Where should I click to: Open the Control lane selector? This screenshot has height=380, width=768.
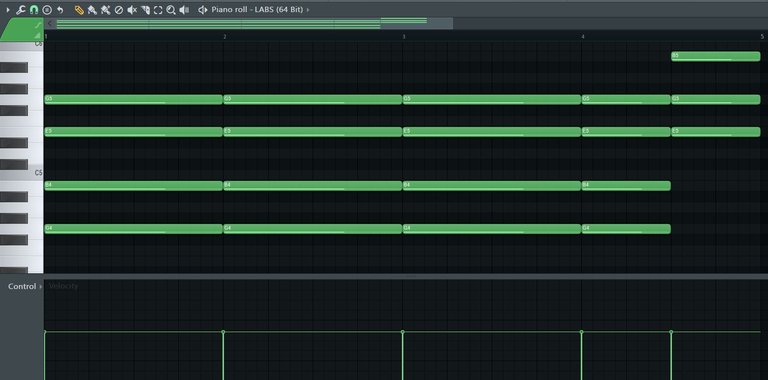[24, 286]
